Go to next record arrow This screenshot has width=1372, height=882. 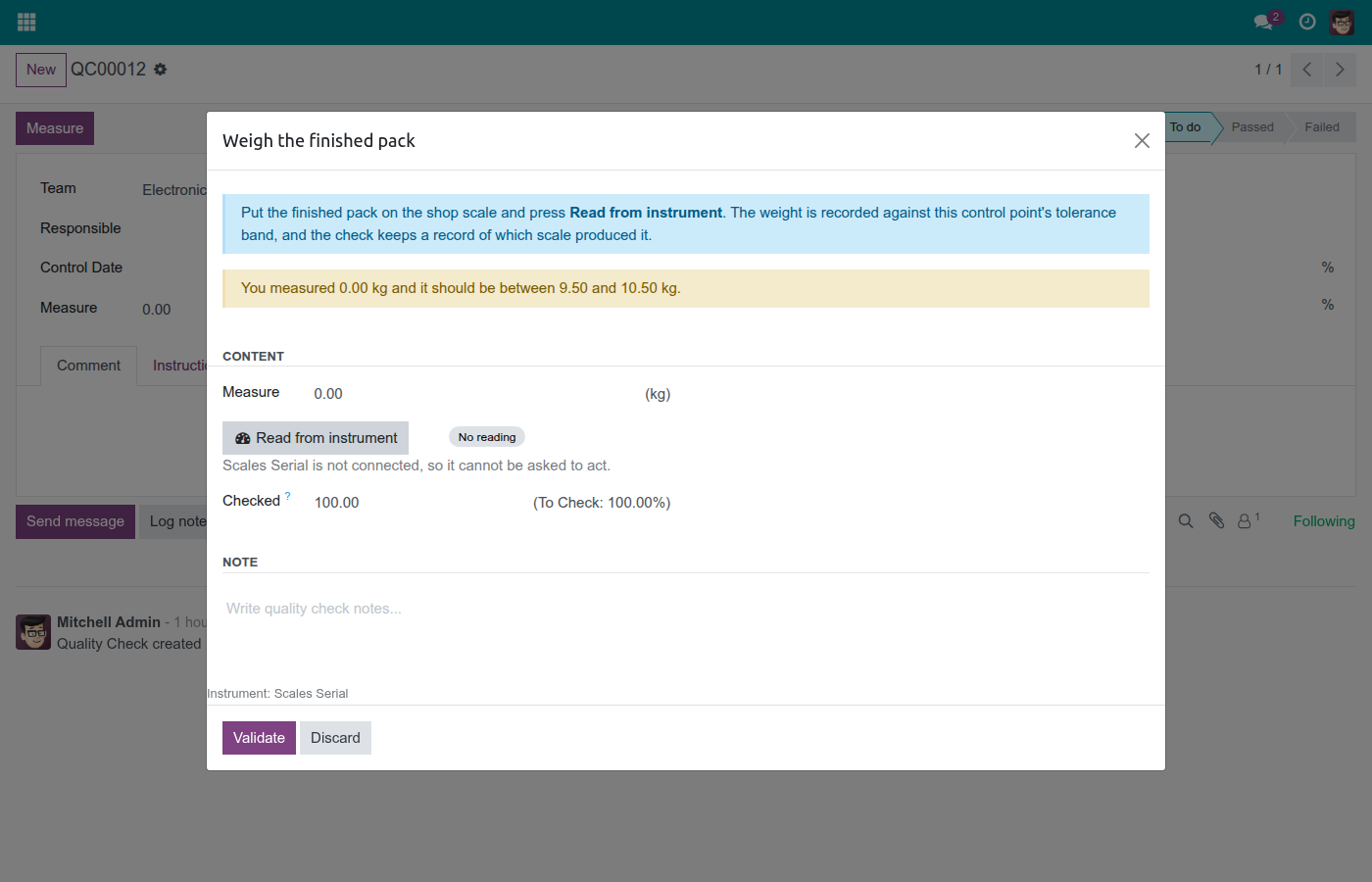click(1340, 70)
